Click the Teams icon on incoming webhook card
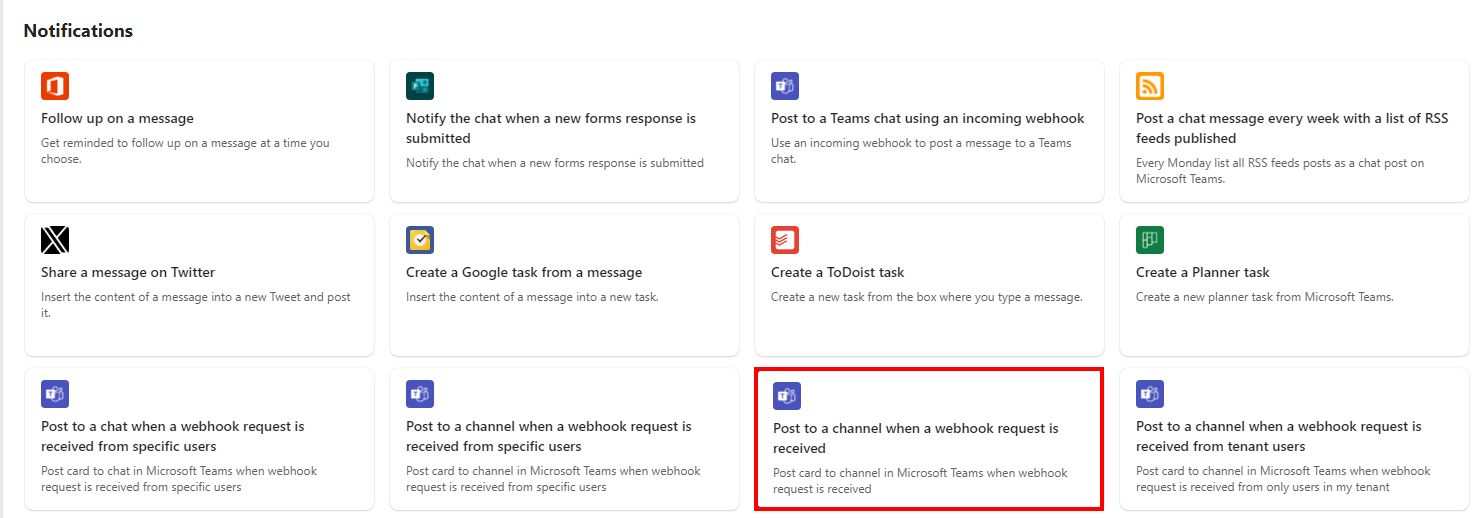This screenshot has height=518, width=1475. tap(785, 86)
